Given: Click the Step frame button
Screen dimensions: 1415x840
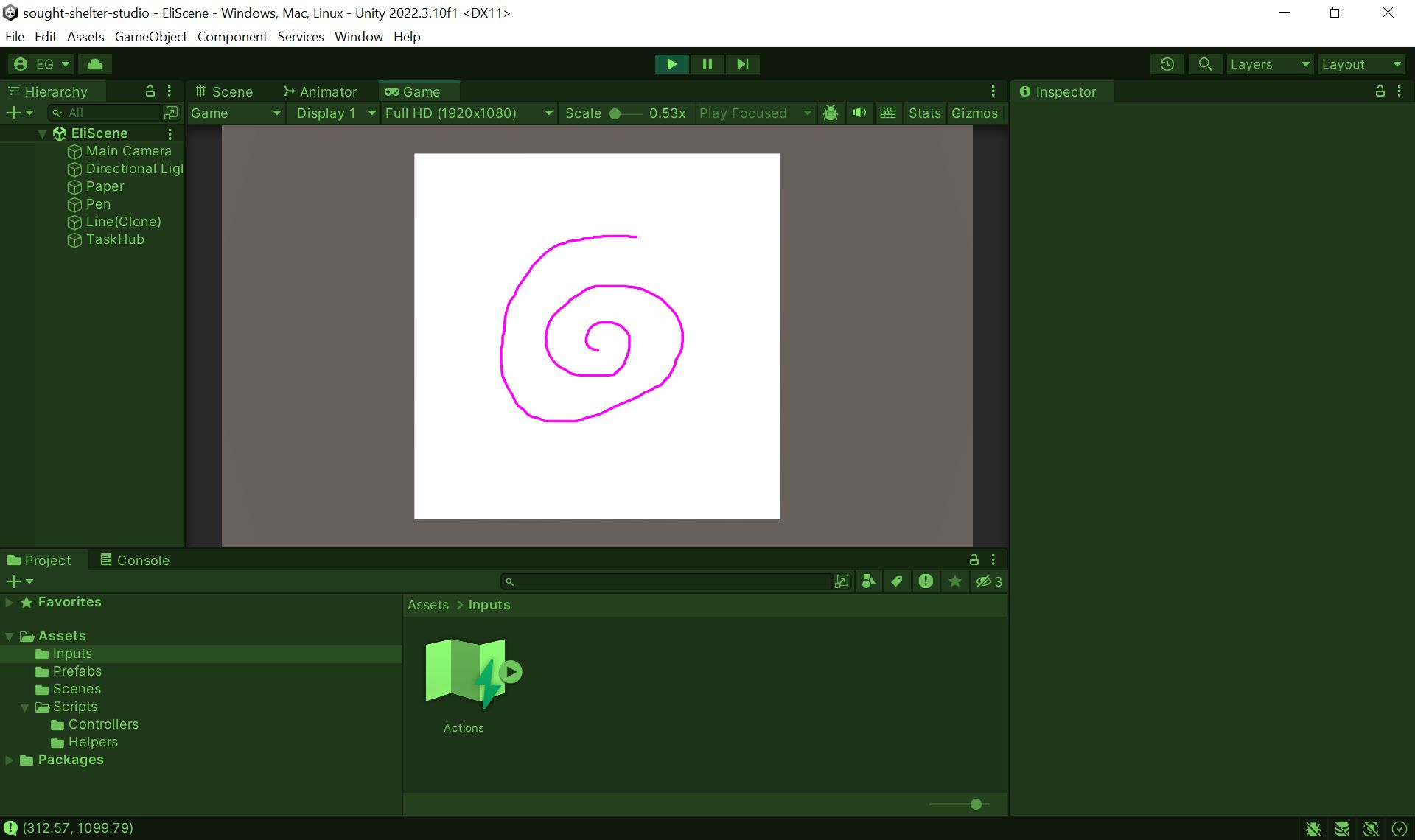Looking at the screenshot, I should (x=742, y=64).
